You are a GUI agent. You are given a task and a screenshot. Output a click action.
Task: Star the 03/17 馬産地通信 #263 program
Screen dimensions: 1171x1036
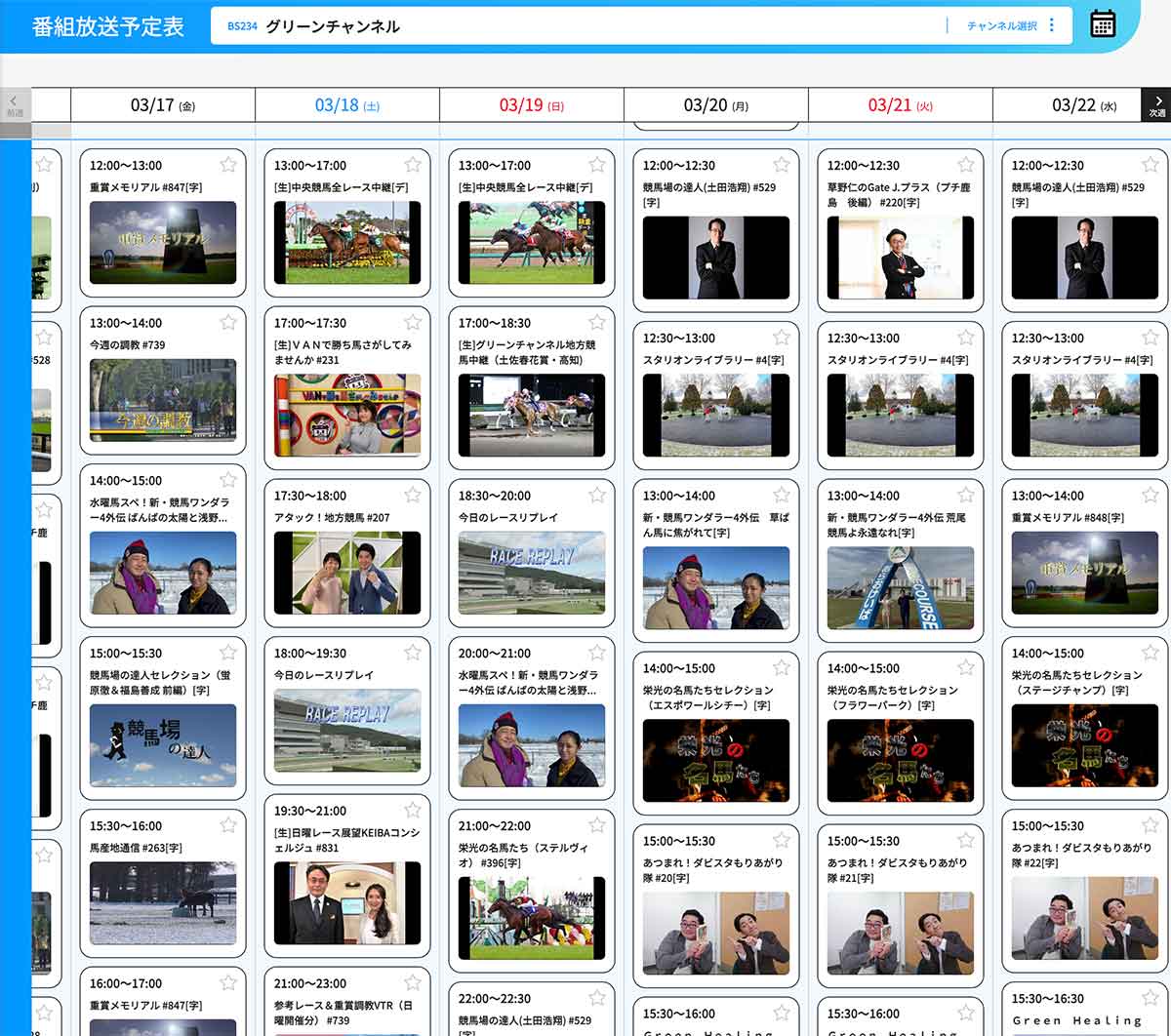[x=228, y=825]
